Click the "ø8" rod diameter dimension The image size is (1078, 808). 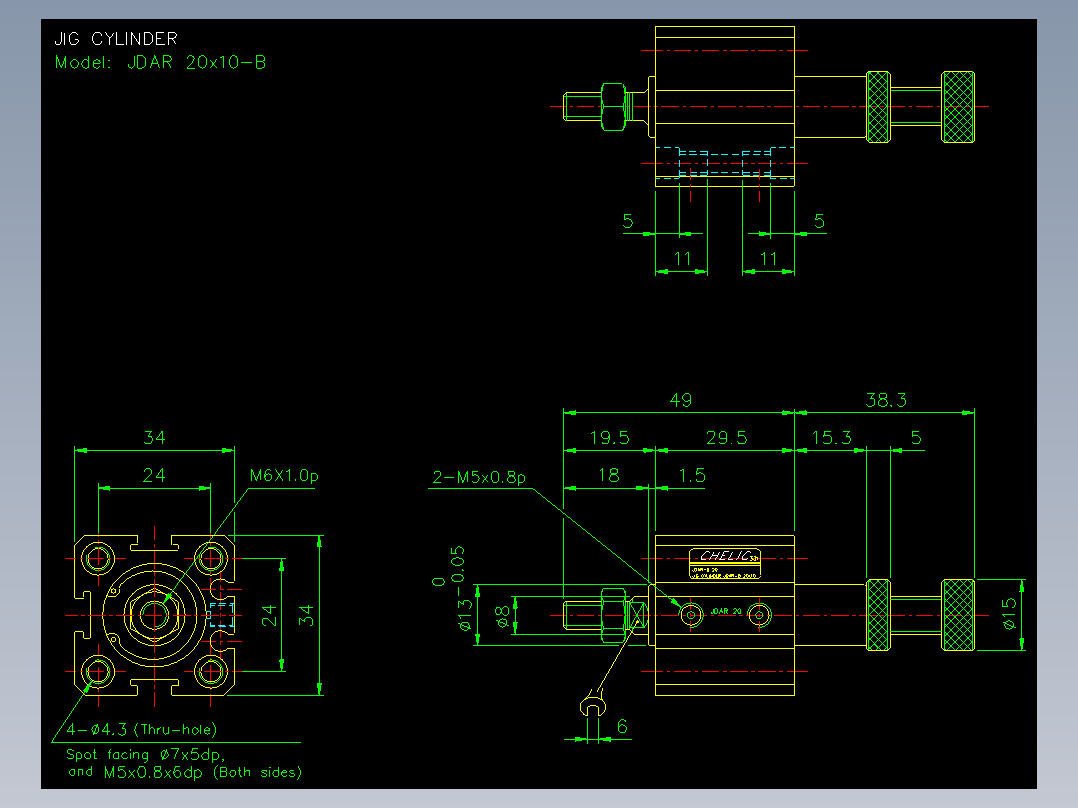tap(503, 616)
